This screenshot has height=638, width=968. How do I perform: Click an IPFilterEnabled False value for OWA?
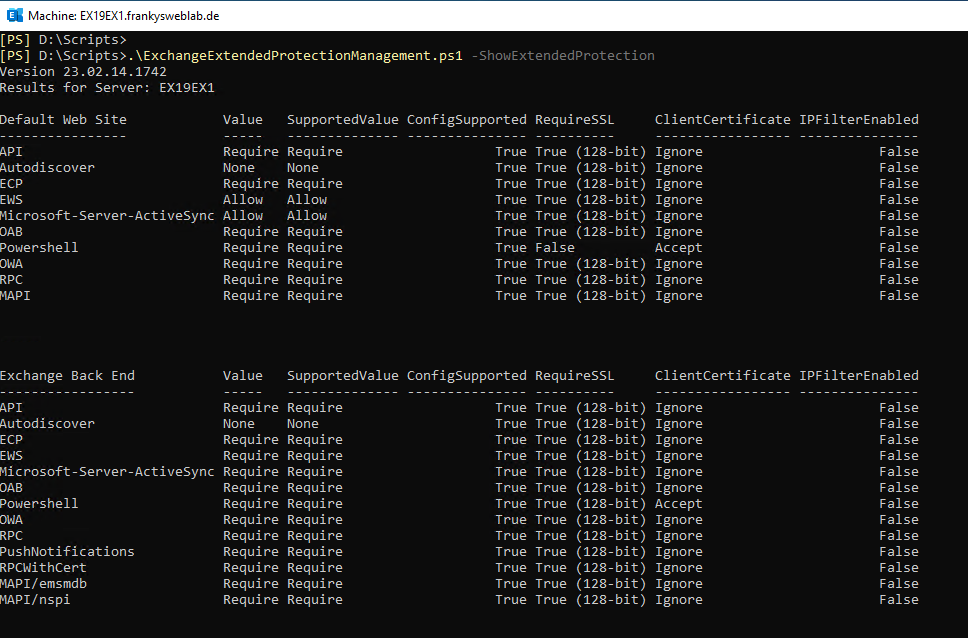(x=898, y=263)
